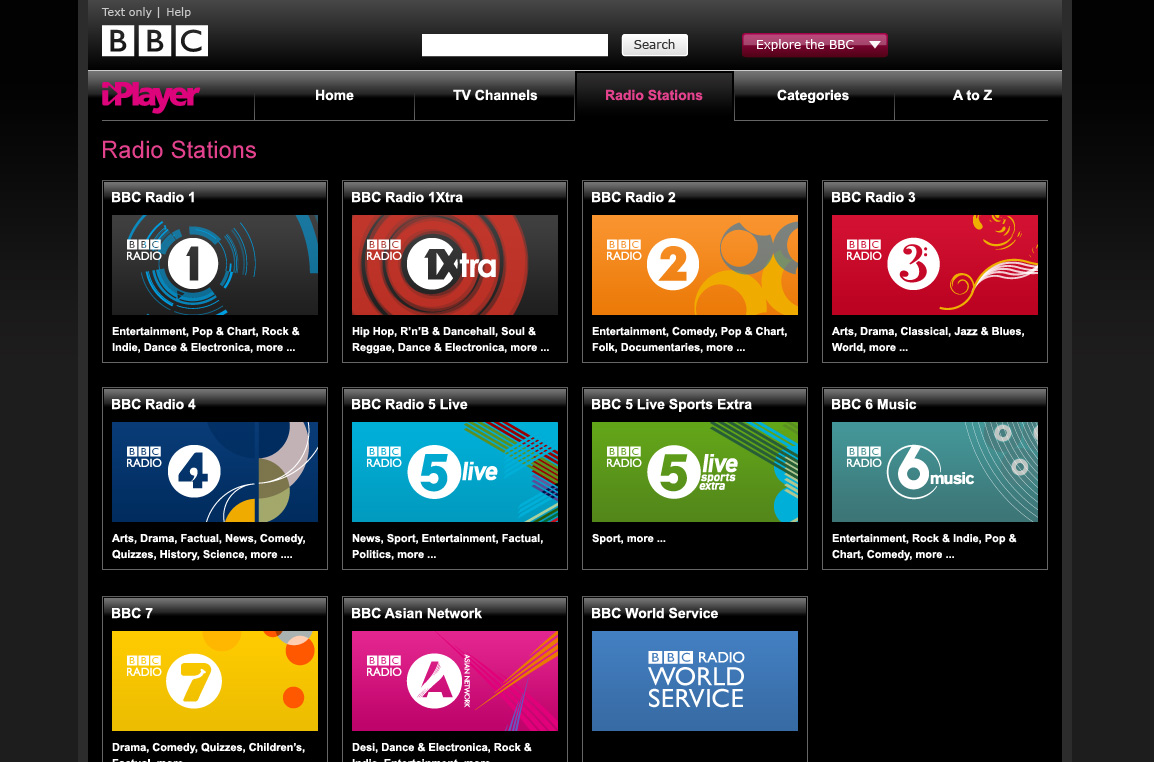Open the BBC Radio 1 station logo
The height and width of the screenshot is (762, 1154).
(x=215, y=265)
